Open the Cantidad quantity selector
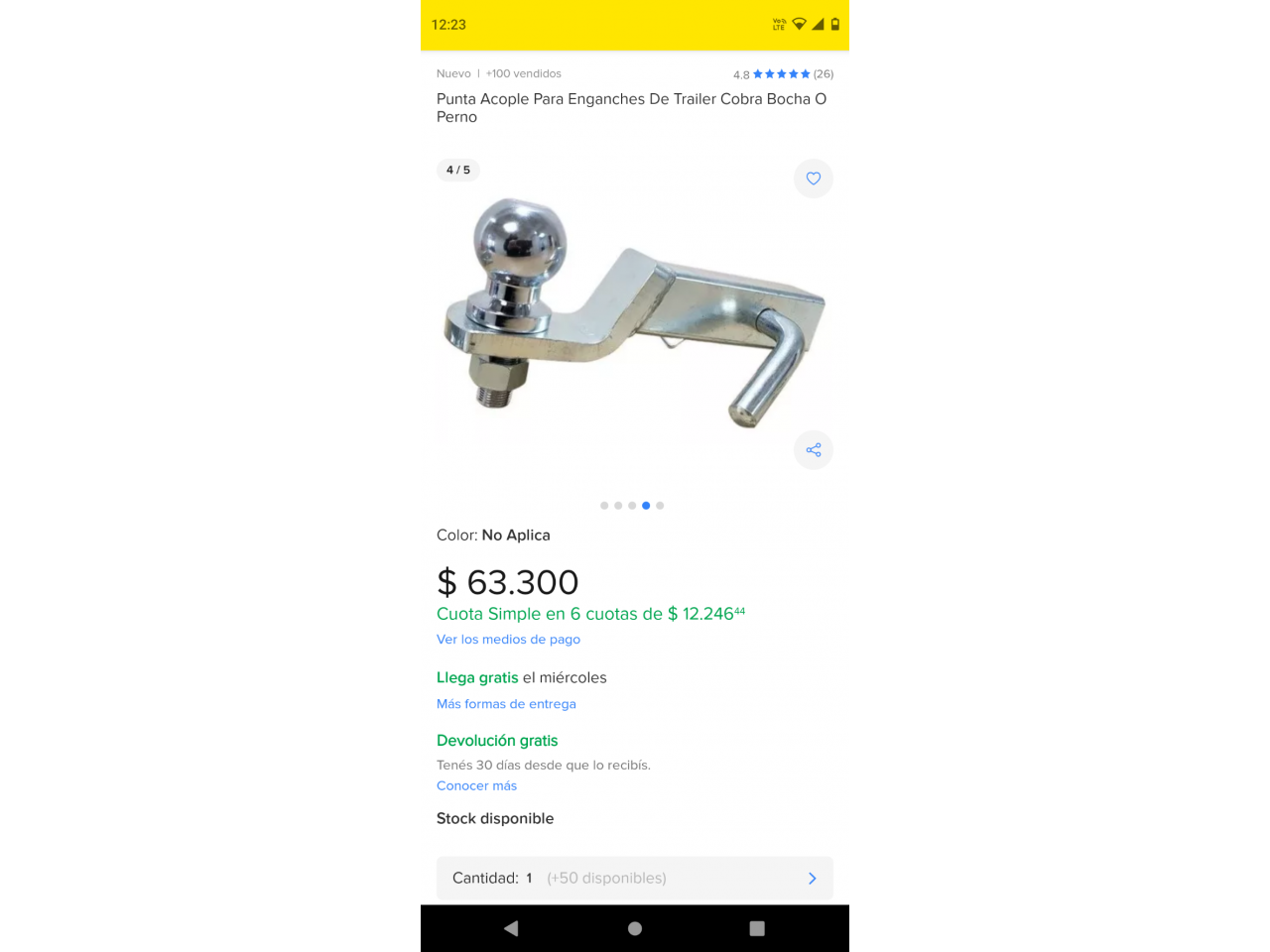Viewport: 1270px width, 952px height. 635,879
